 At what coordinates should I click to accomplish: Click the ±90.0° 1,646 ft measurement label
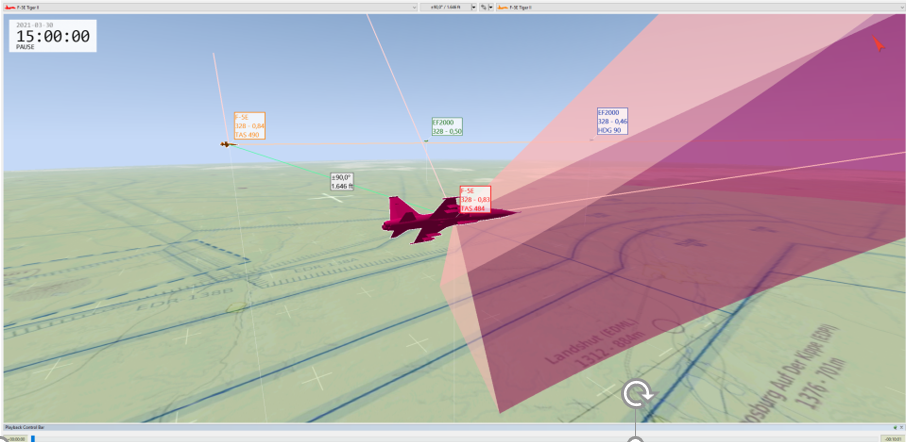click(343, 181)
